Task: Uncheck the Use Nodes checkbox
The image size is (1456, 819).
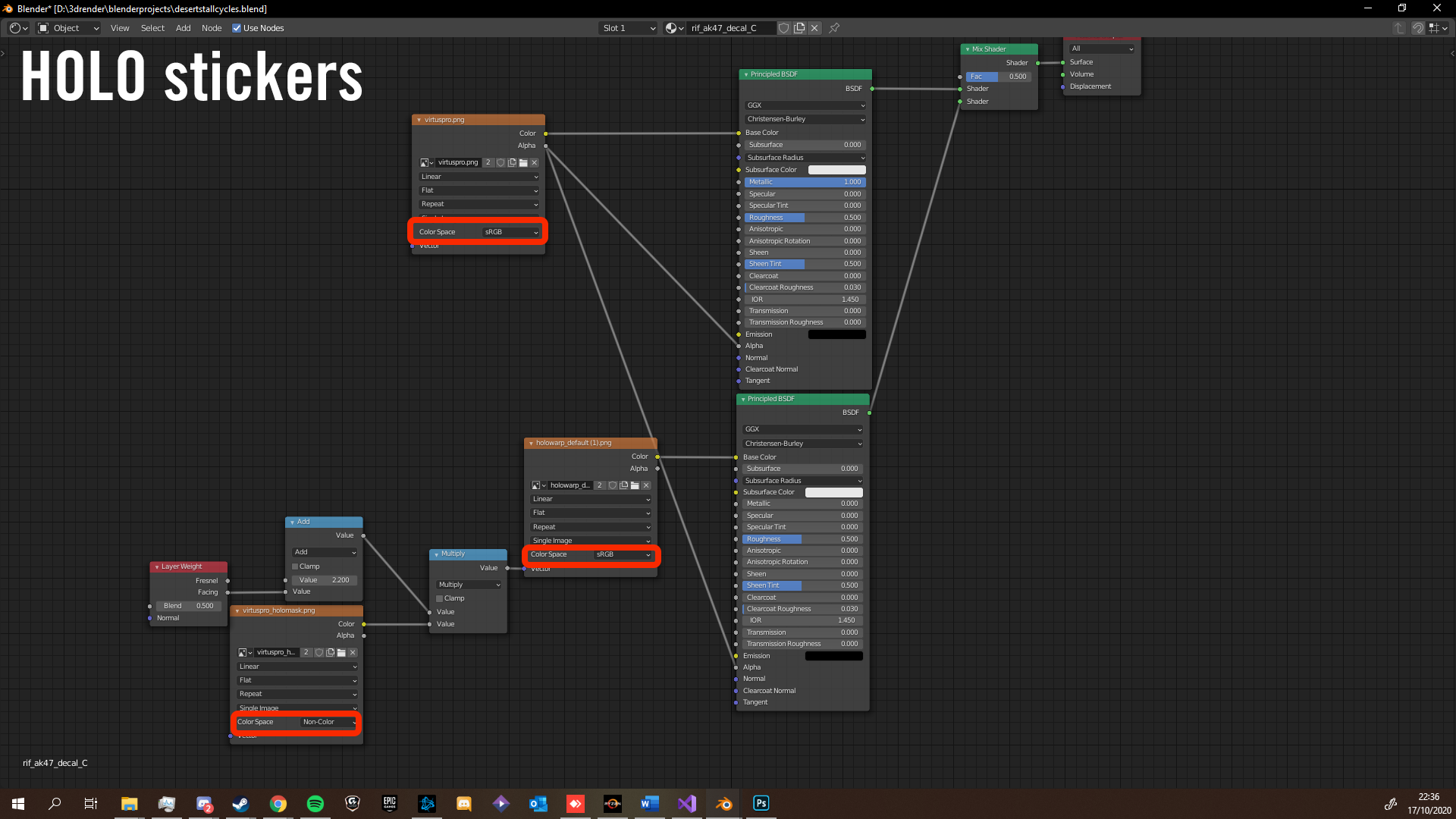Action: coord(237,28)
